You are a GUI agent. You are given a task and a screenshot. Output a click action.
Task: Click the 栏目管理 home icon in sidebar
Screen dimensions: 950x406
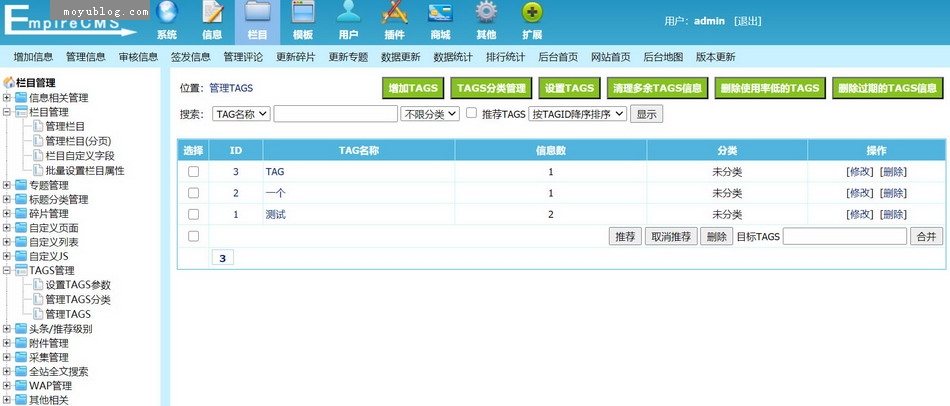[x=9, y=83]
